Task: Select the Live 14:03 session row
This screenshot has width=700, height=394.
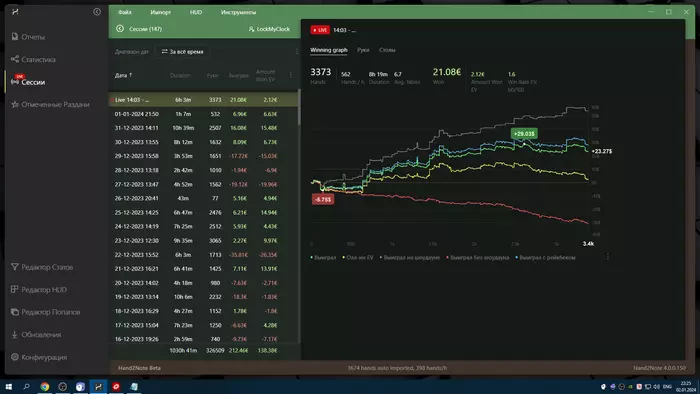Action: 203,100
